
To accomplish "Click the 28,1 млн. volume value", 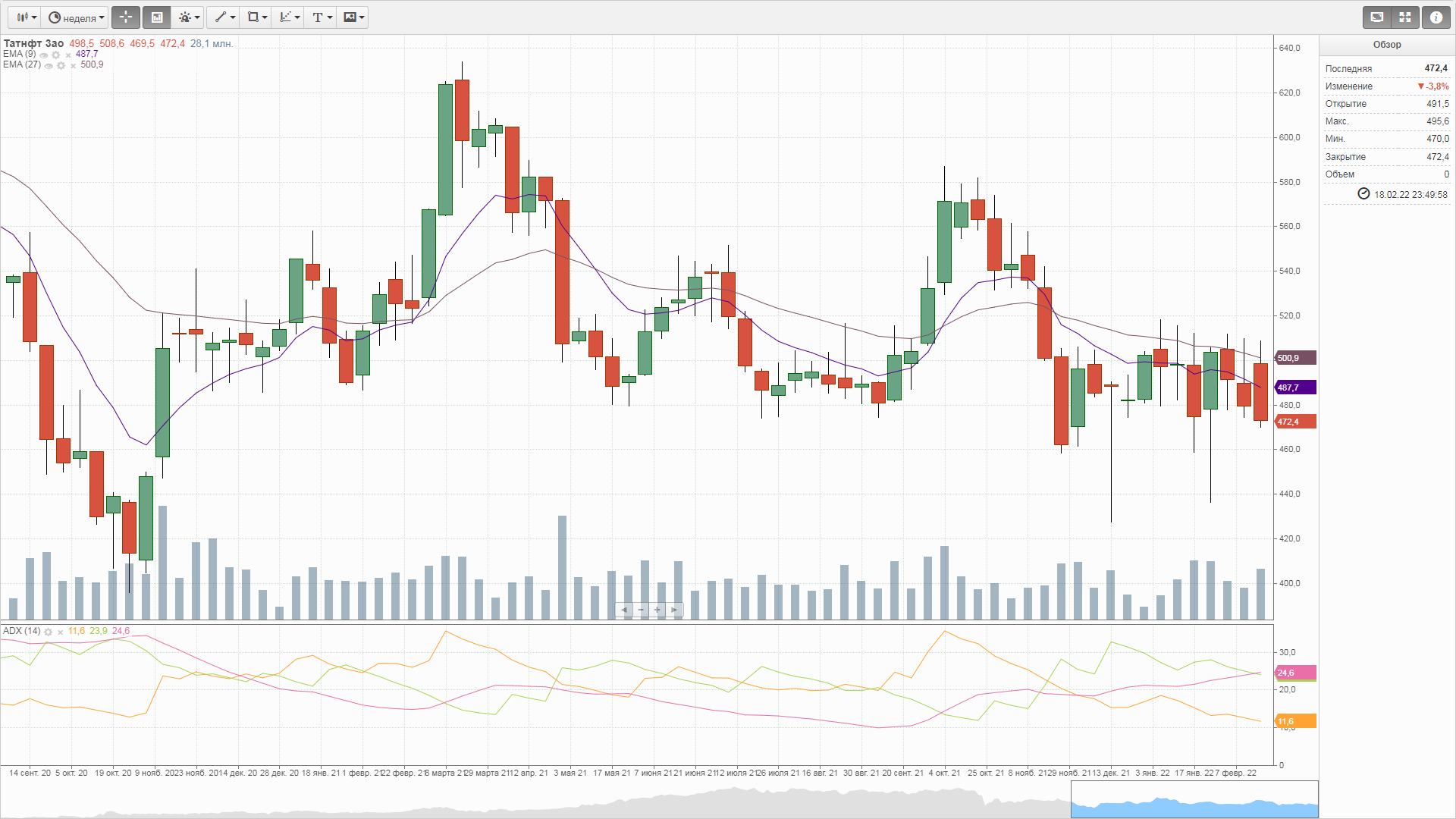I will tap(212, 43).
